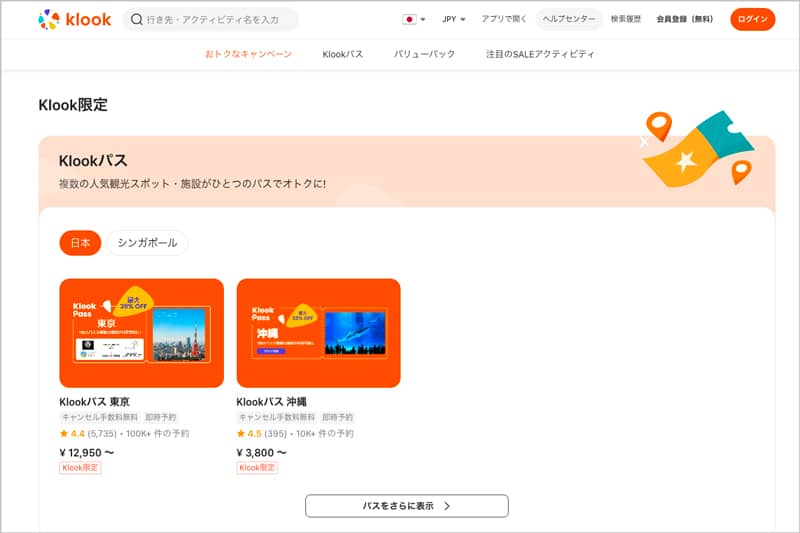Click chevron arrow in パスをさらに表示

[447, 506]
